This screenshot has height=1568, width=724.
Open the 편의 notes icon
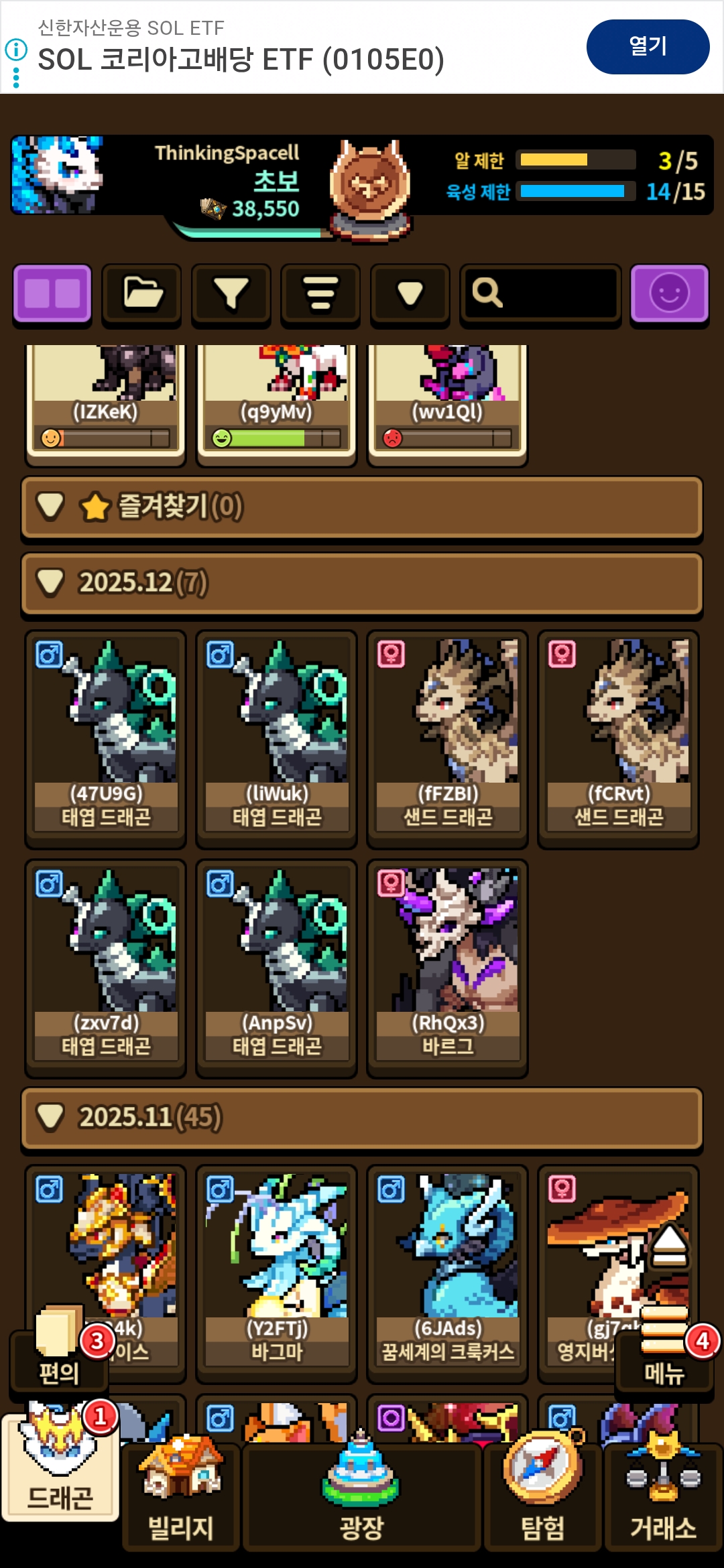59,1353
